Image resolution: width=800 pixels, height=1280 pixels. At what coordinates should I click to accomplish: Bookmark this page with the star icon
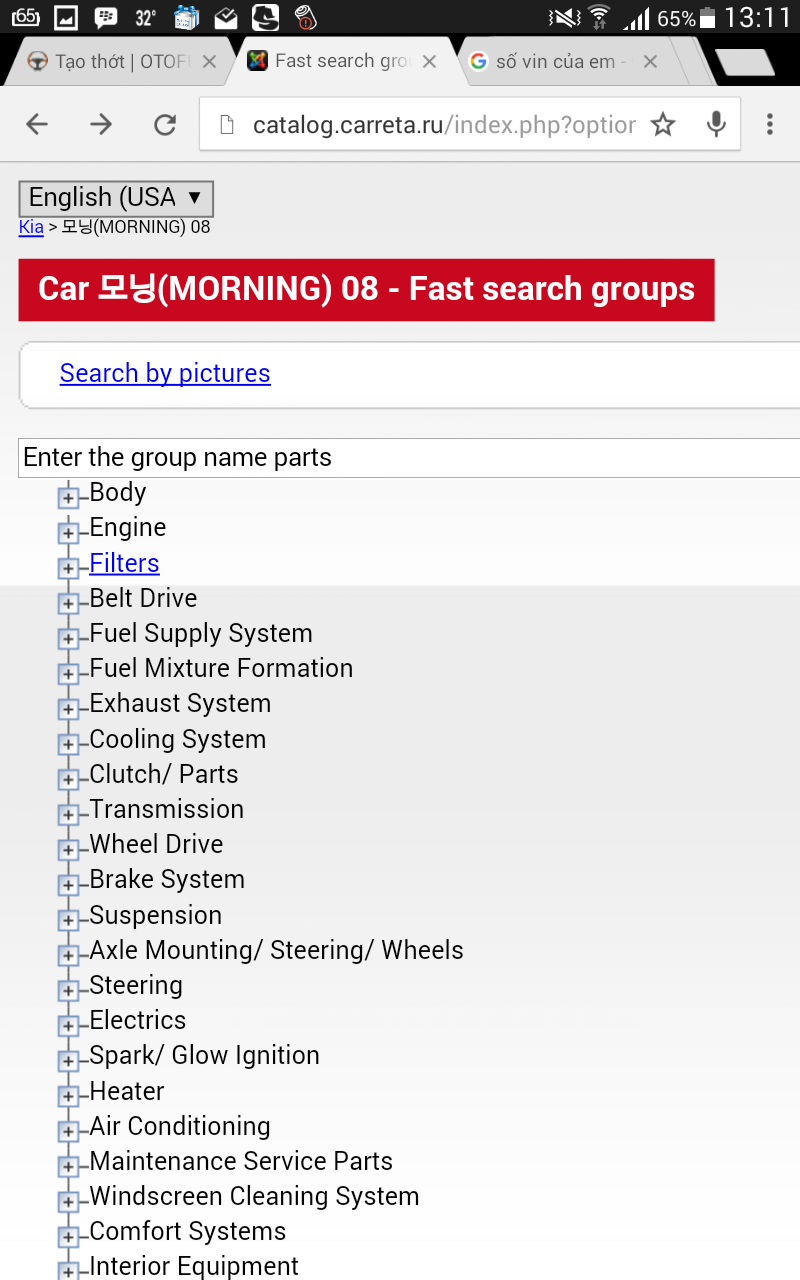coord(663,124)
